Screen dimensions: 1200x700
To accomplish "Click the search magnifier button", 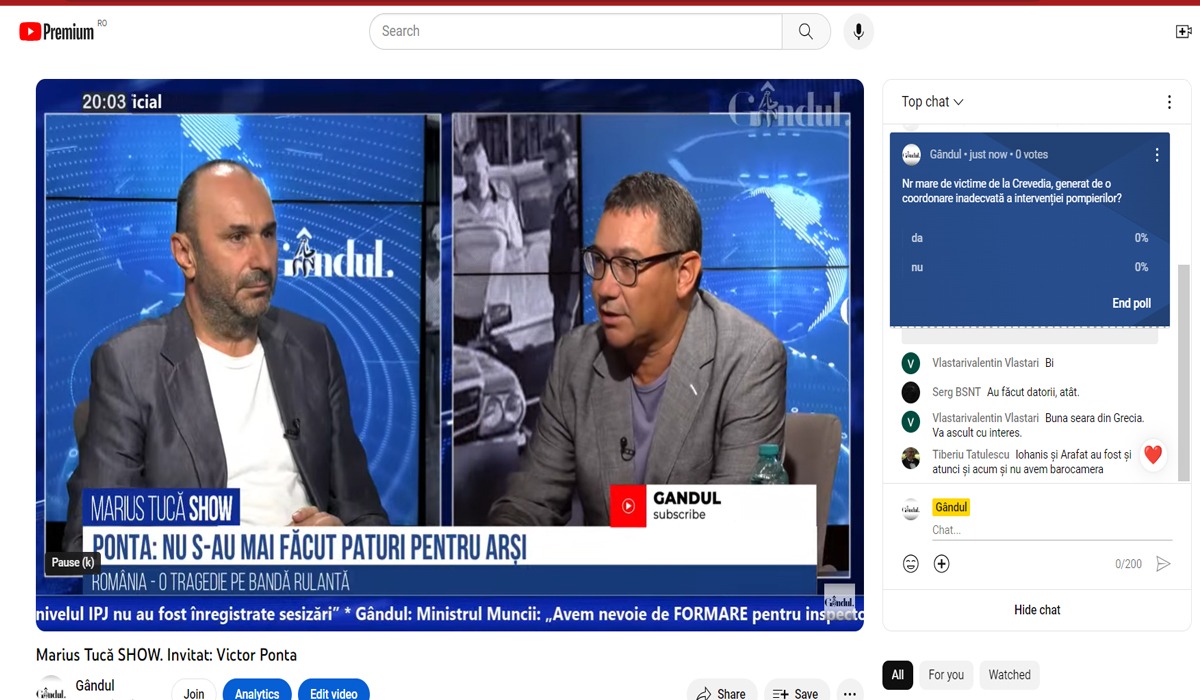I will [x=806, y=31].
